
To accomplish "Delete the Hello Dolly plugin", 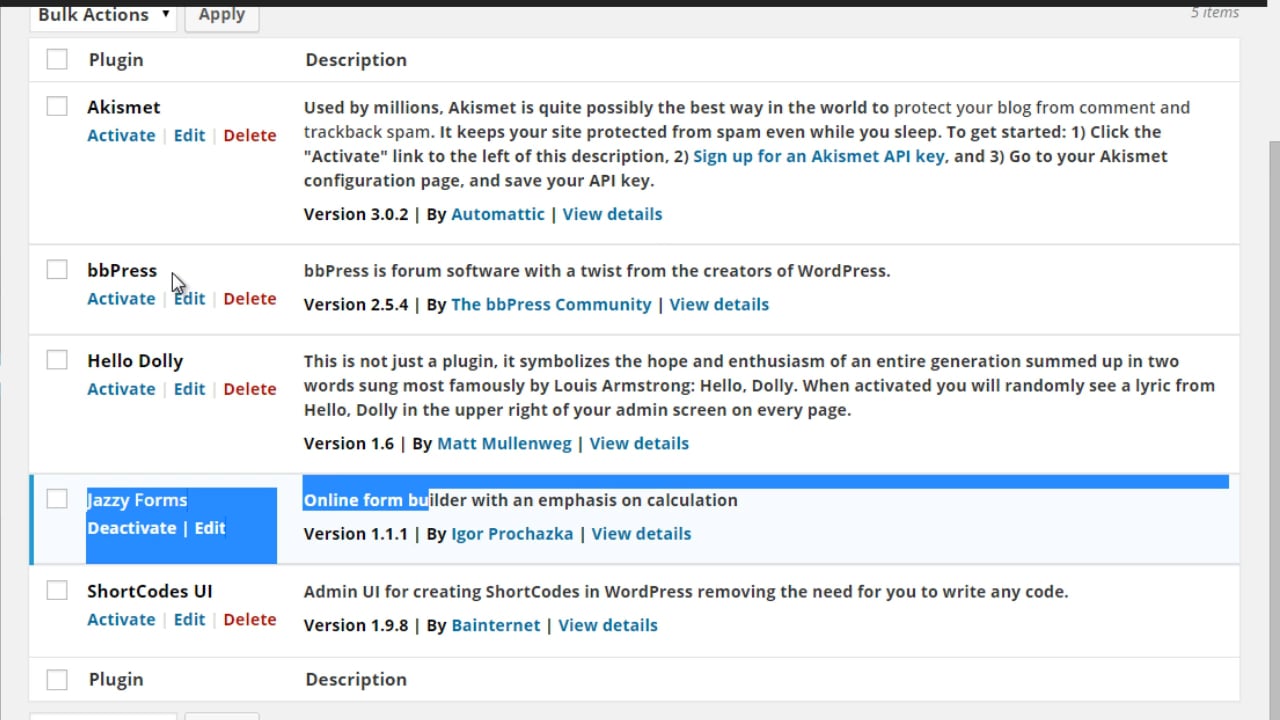I will (x=249, y=388).
